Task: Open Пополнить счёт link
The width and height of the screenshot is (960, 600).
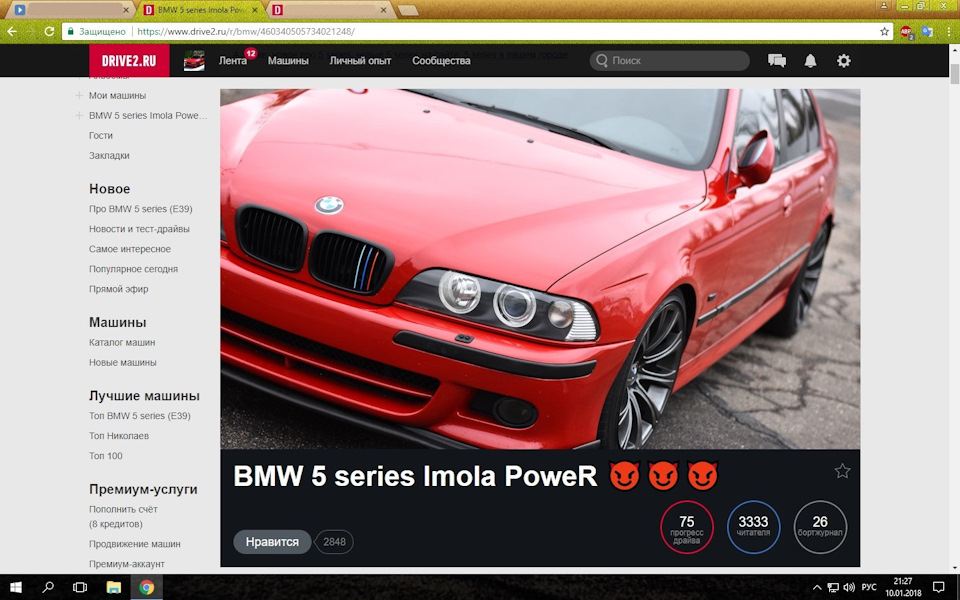Action: (123, 509)
